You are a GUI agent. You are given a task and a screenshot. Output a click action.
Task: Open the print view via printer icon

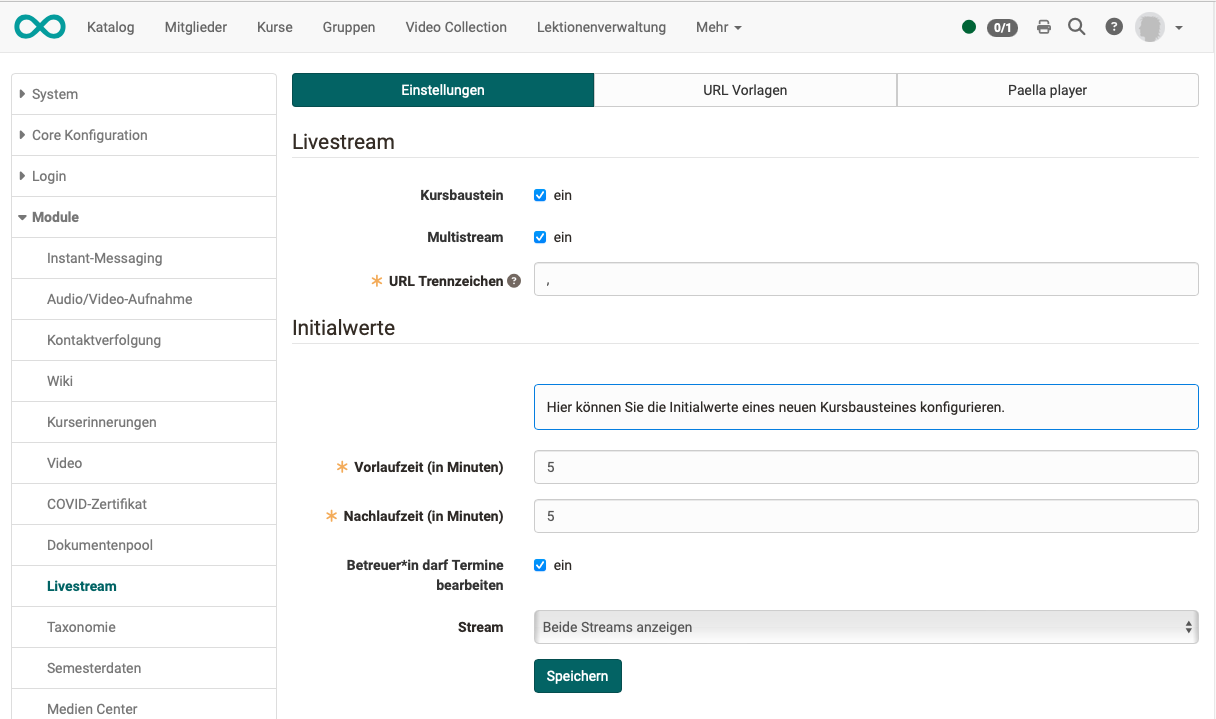[x=1043, y=27]
